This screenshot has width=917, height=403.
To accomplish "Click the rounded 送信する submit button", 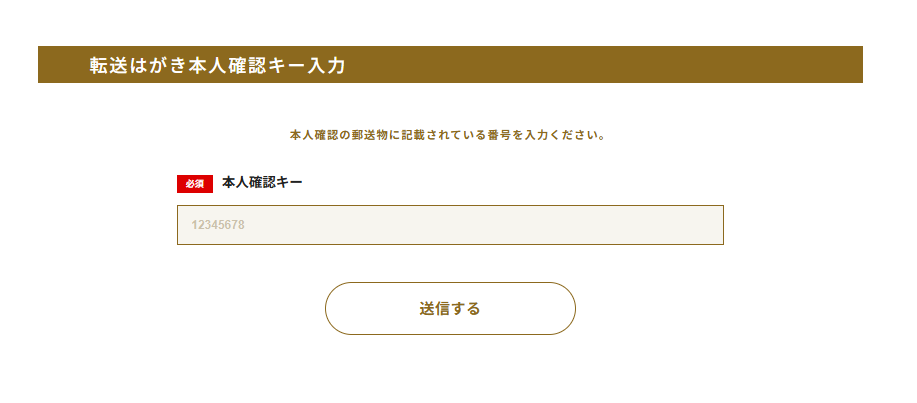I will point(450,308).
